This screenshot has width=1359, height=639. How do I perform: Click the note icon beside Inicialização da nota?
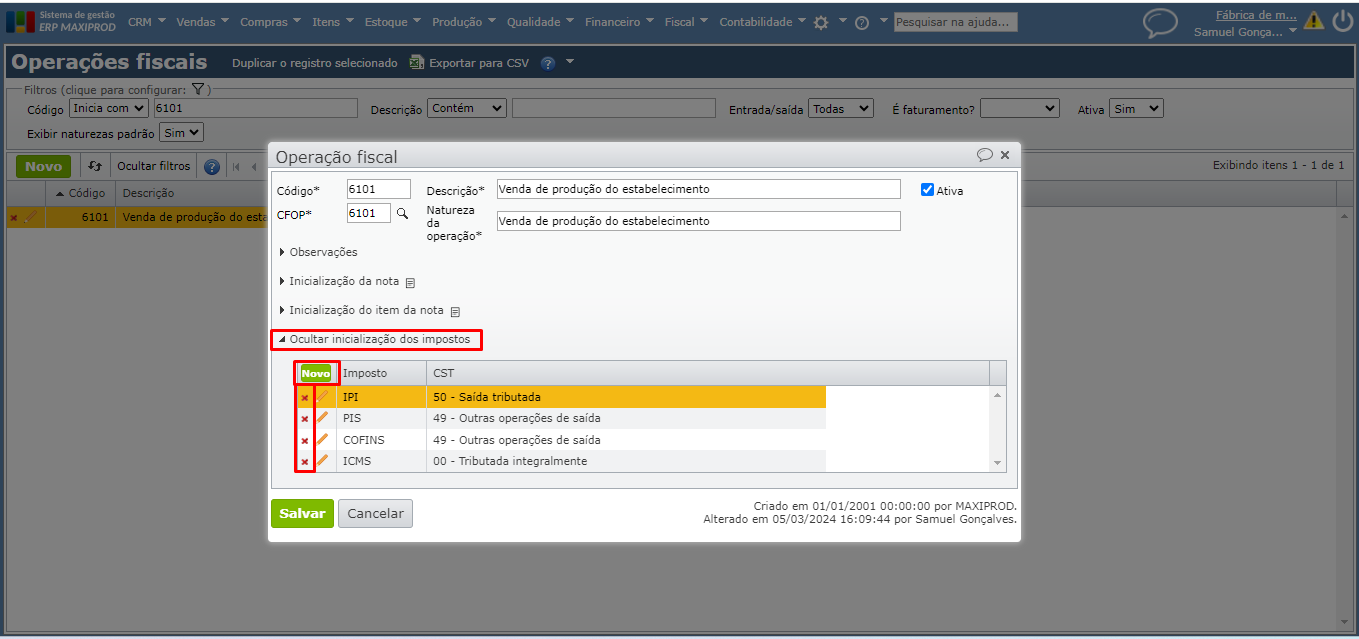point(410,283)
